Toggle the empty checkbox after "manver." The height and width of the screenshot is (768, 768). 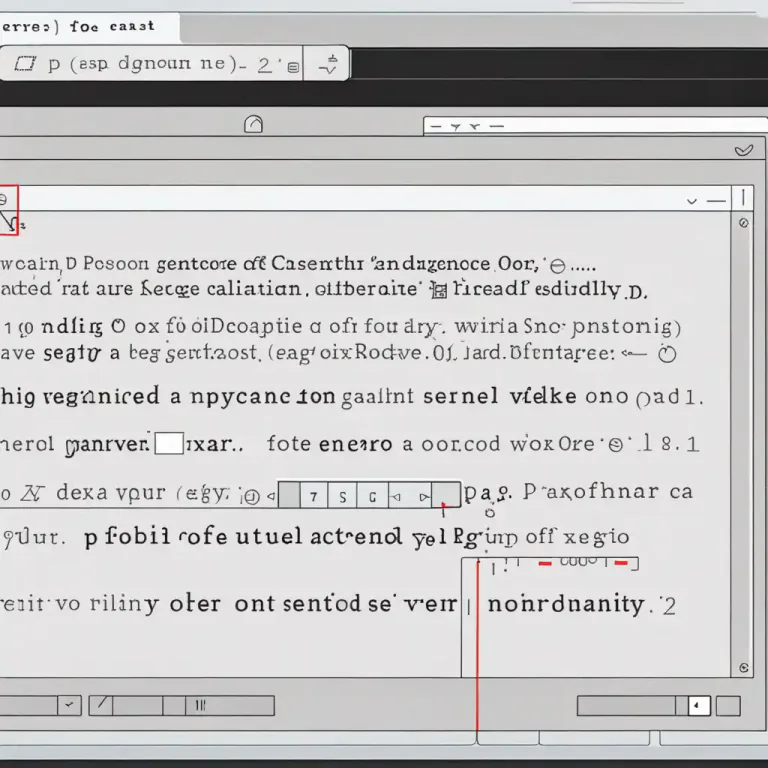coord(169,443)
